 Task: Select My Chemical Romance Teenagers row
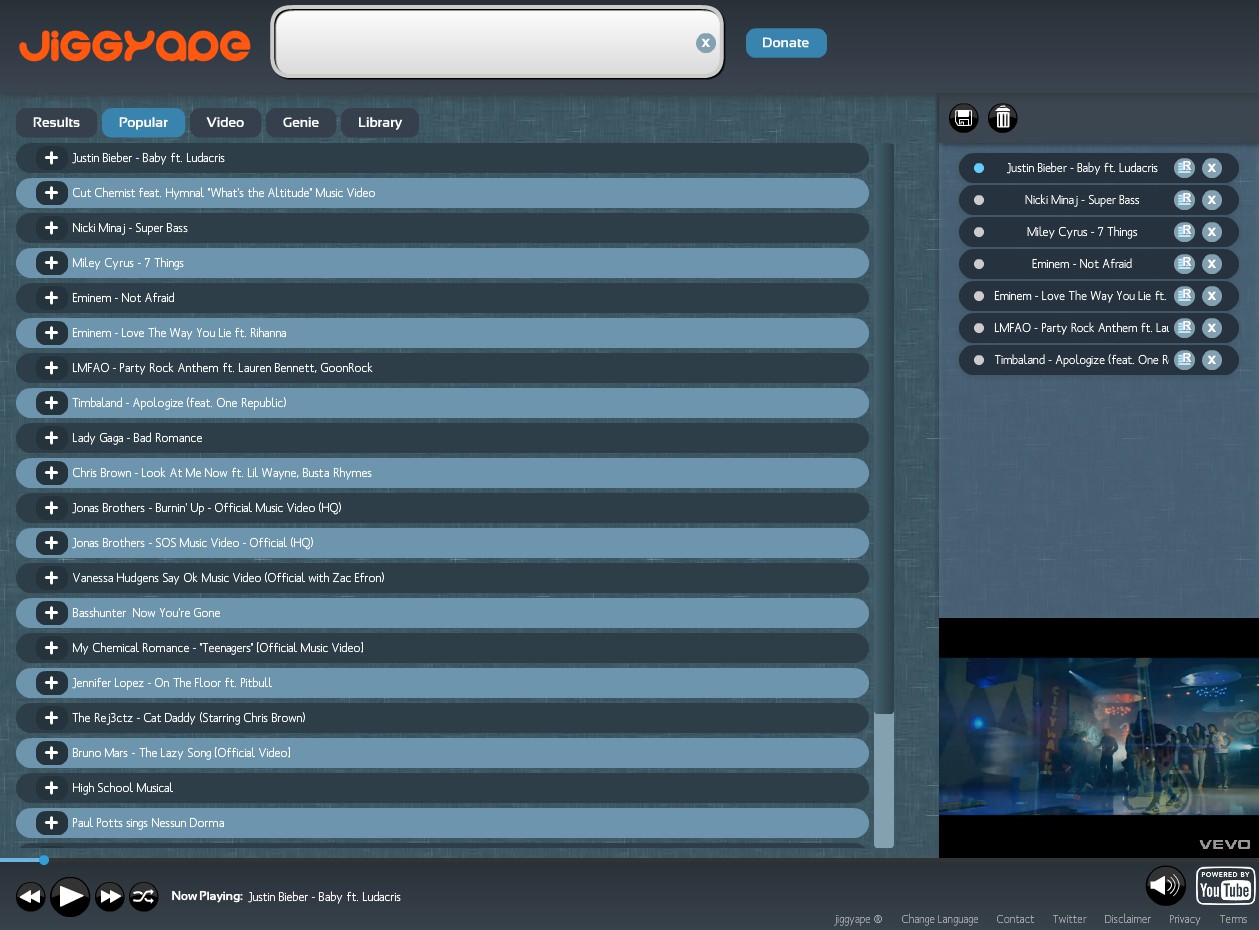(x=442, y=648)
